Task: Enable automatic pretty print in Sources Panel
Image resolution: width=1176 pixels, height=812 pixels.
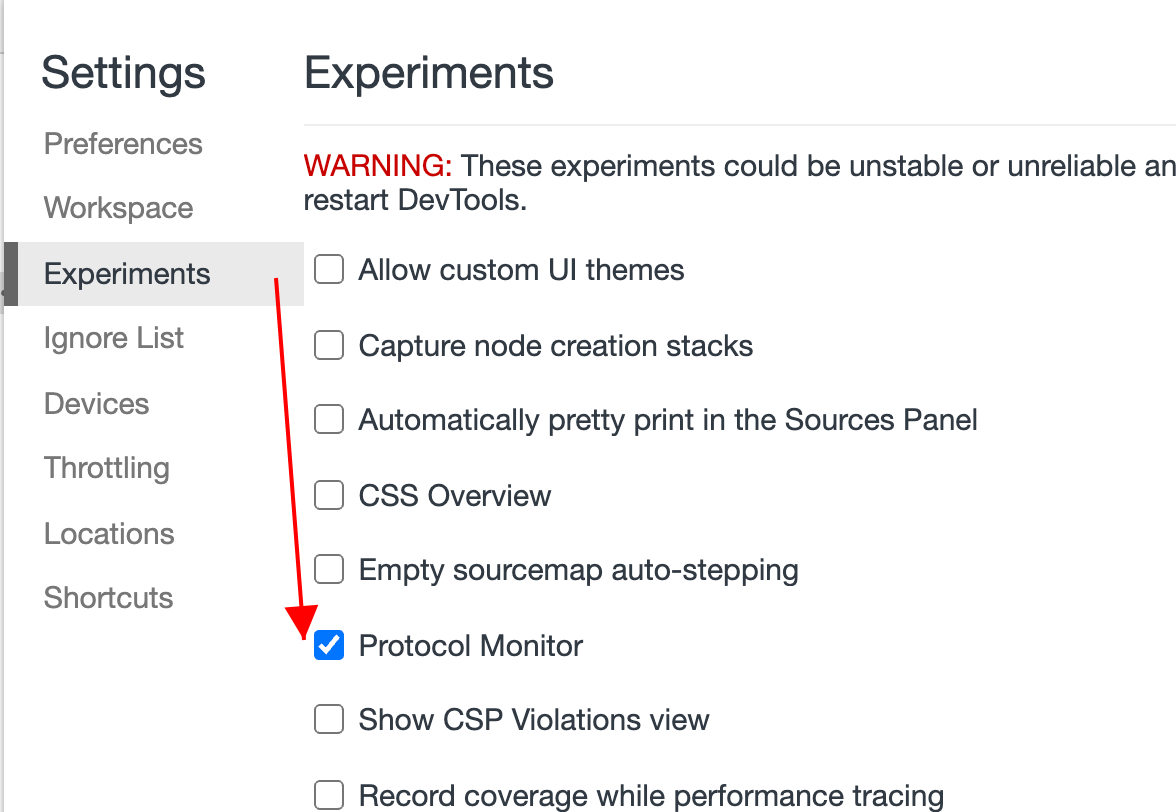Action: (x=329, y=420)
